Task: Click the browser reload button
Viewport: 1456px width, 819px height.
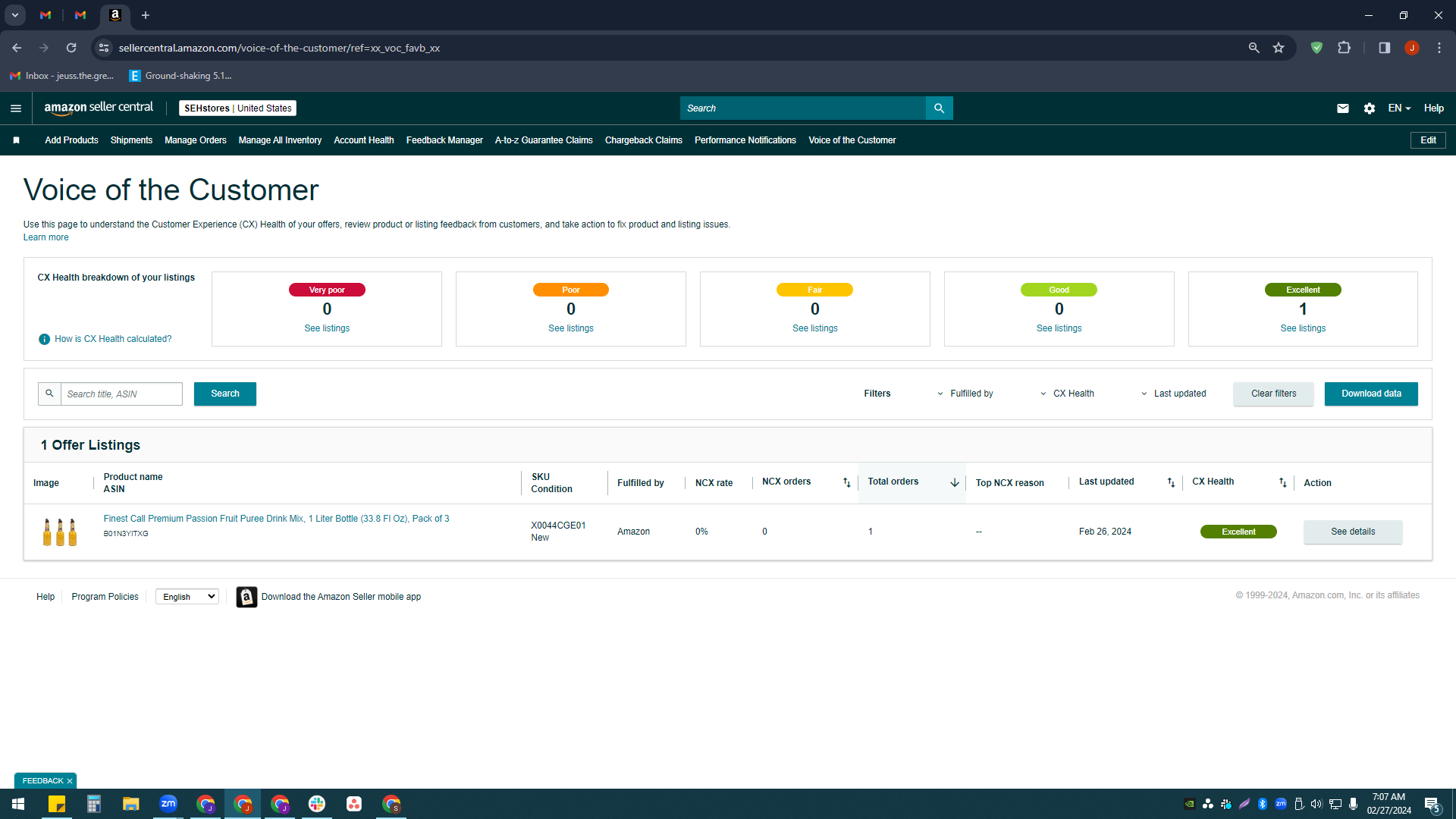Action: click(x=71, y=48)
